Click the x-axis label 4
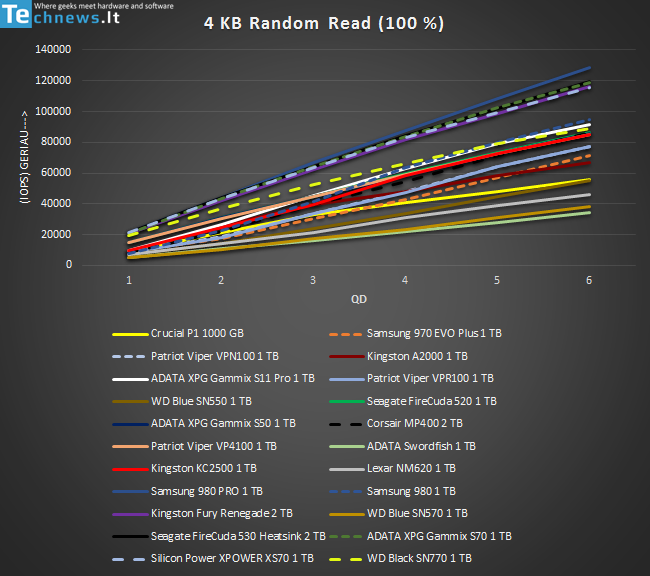 tap(405, 281)
